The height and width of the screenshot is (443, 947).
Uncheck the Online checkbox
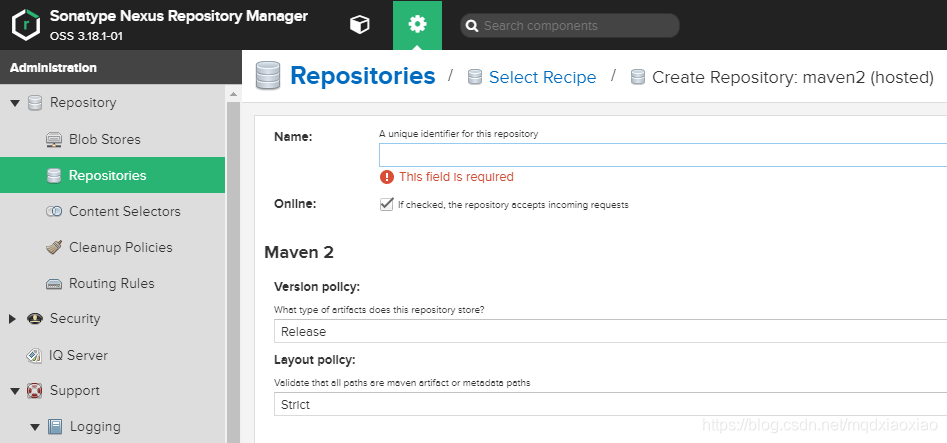[x=386, y=204]
